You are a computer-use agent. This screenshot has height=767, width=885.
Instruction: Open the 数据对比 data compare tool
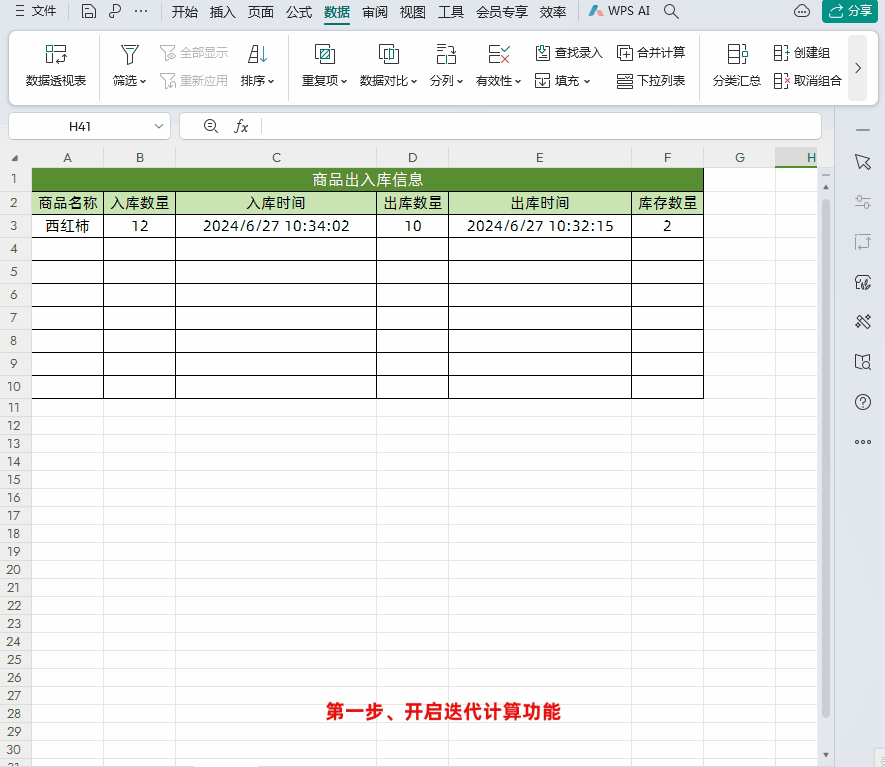click(x=388, y=66)
